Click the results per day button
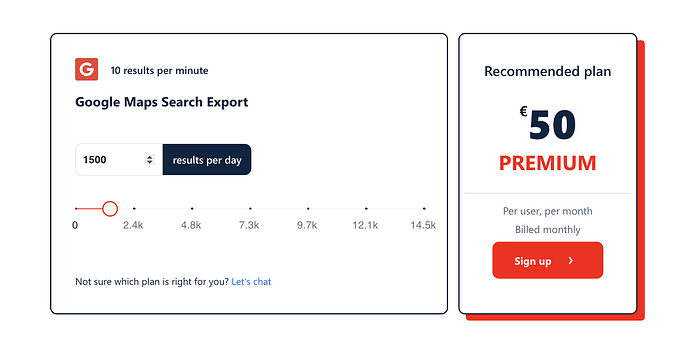Screen dimensions: 690x364 (207, 159)
